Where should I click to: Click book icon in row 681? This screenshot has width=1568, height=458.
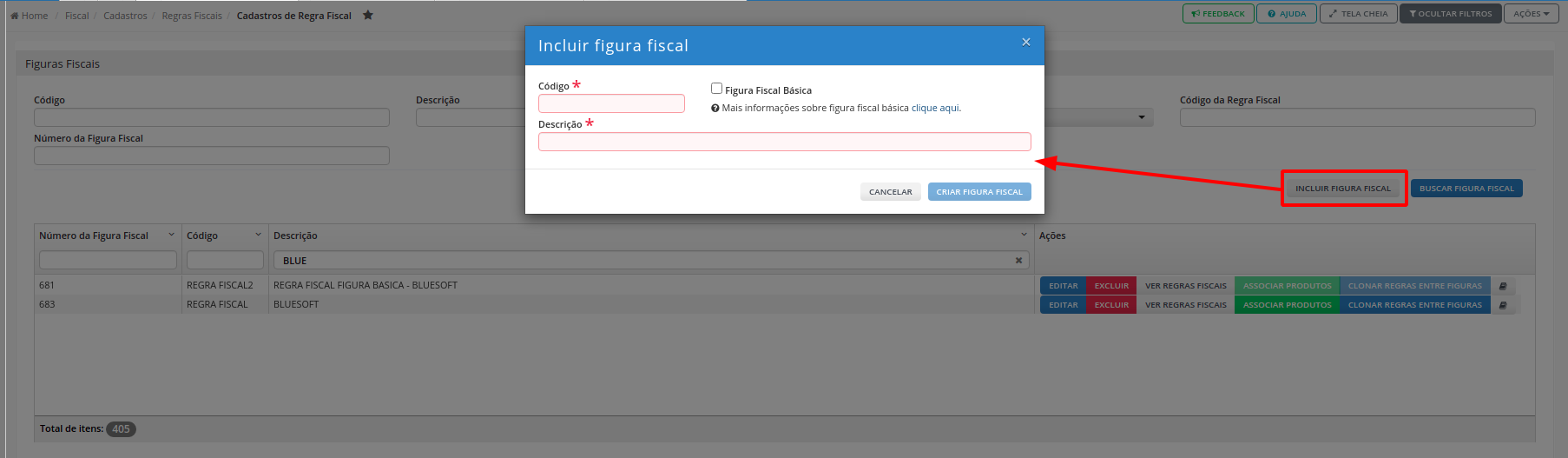click(x=1503, y=286)
